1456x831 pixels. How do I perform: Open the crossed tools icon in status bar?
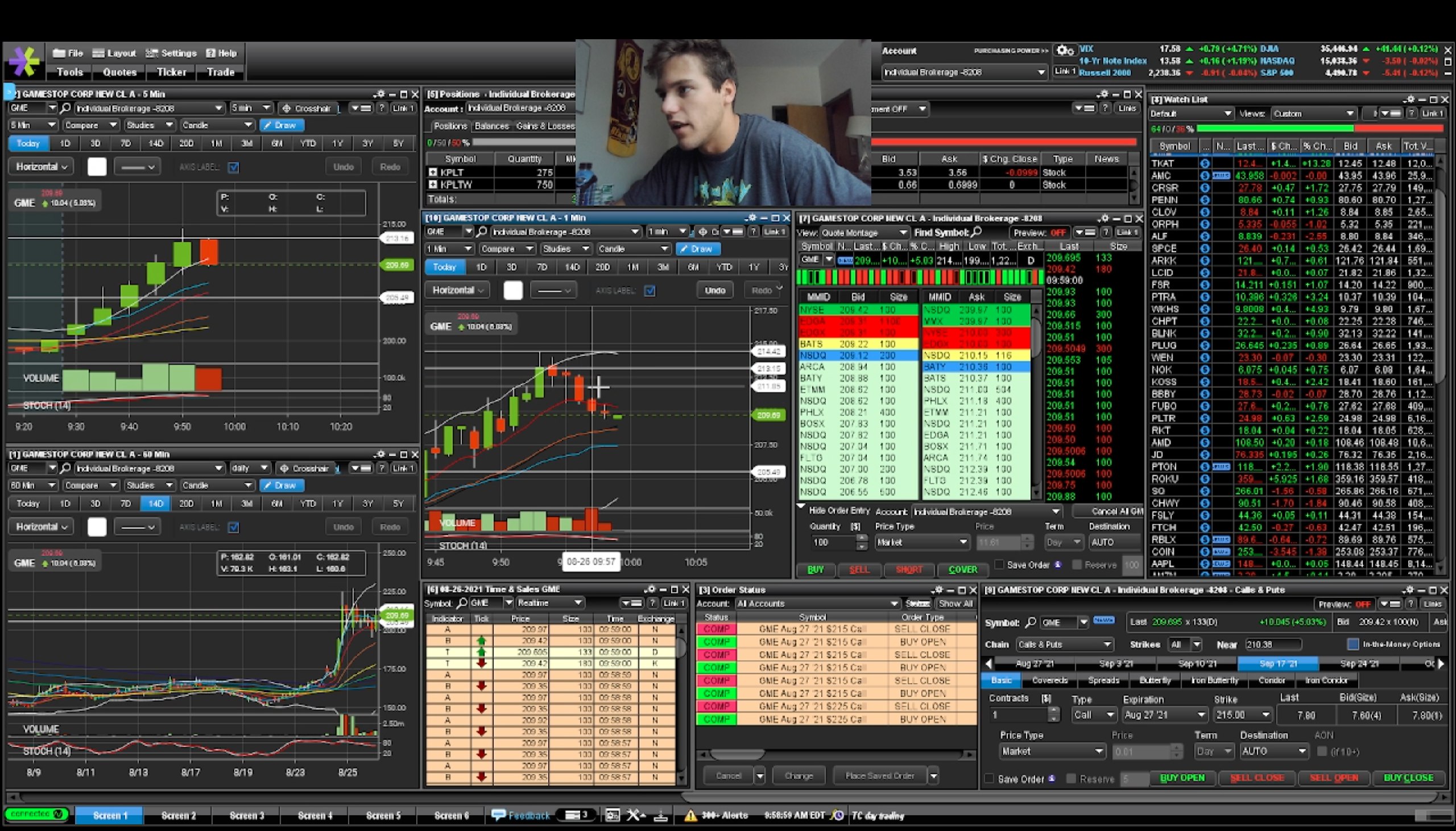pyautogui.click(x=635, y=815)
